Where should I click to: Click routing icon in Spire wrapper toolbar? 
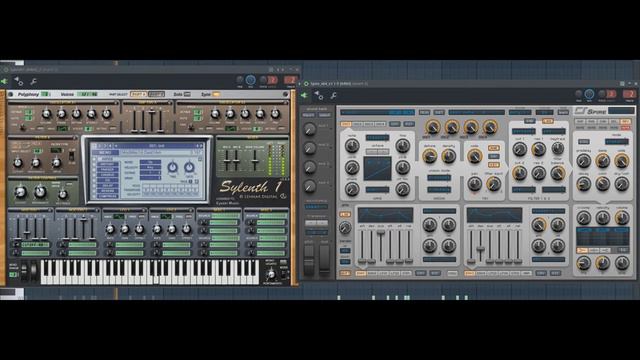click(x=318, y=96)
